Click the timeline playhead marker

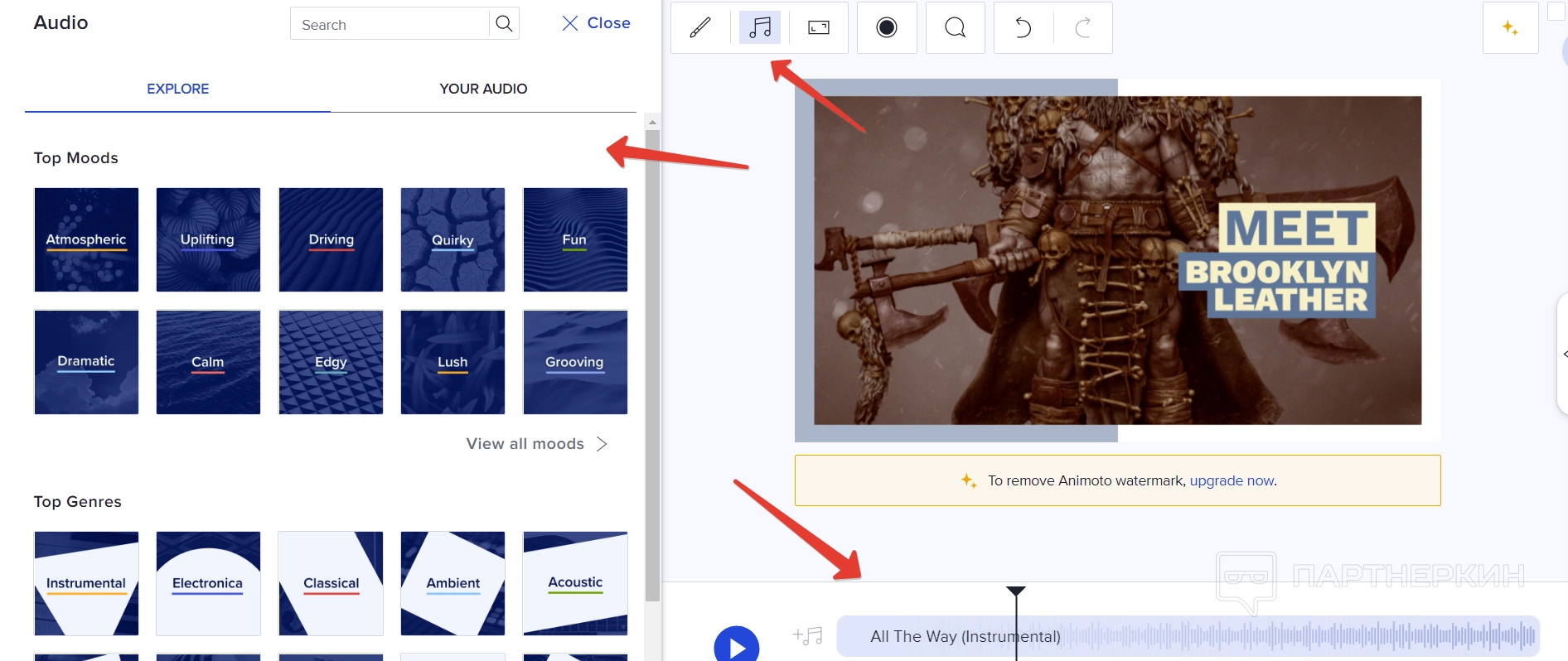1016,591
